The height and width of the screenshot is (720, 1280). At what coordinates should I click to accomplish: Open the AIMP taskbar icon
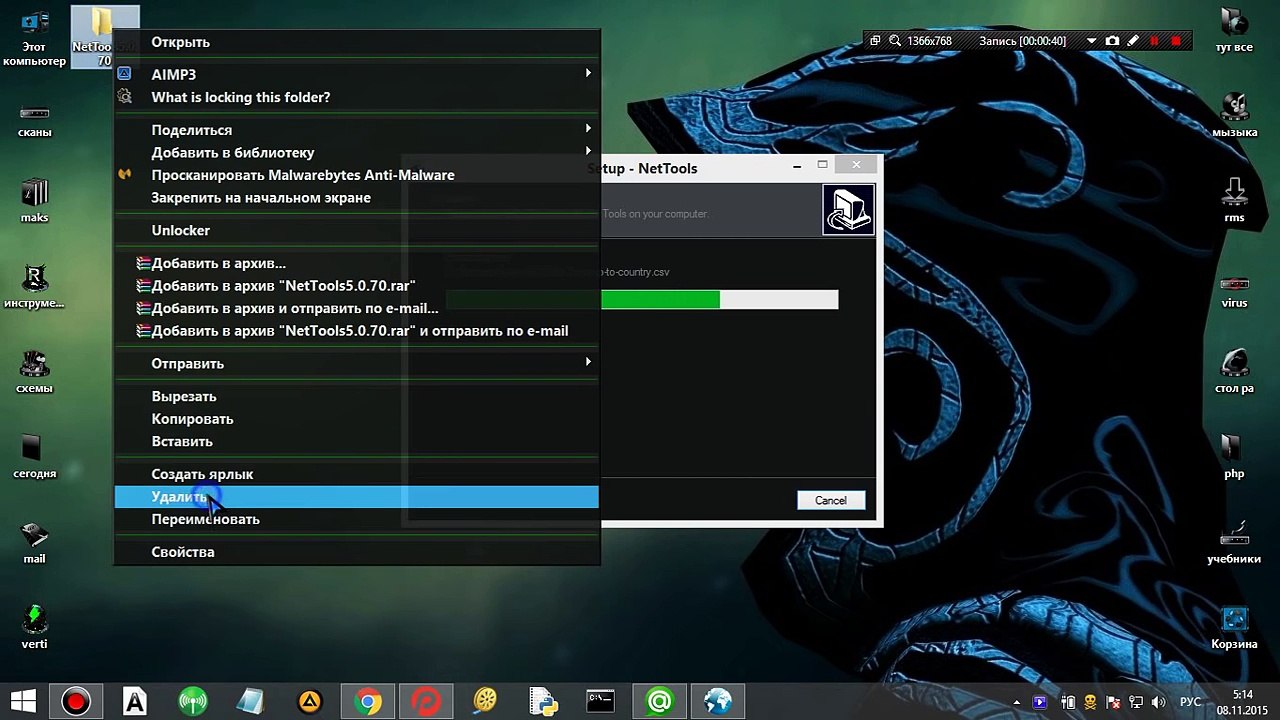[310, 702]
